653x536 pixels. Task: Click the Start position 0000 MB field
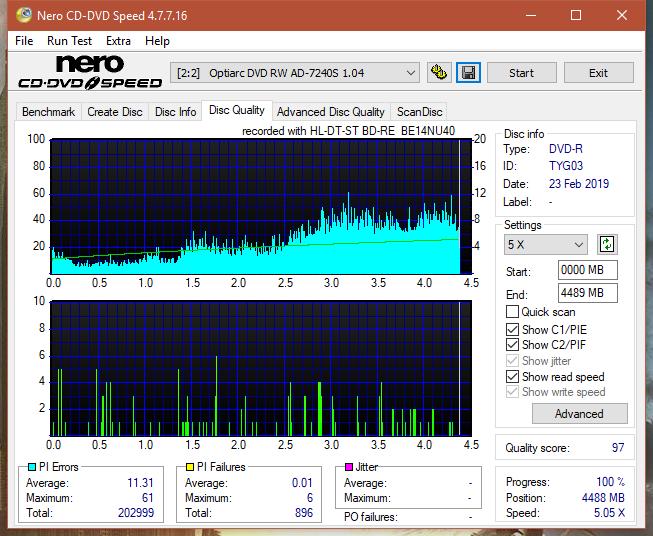point(588,270)
